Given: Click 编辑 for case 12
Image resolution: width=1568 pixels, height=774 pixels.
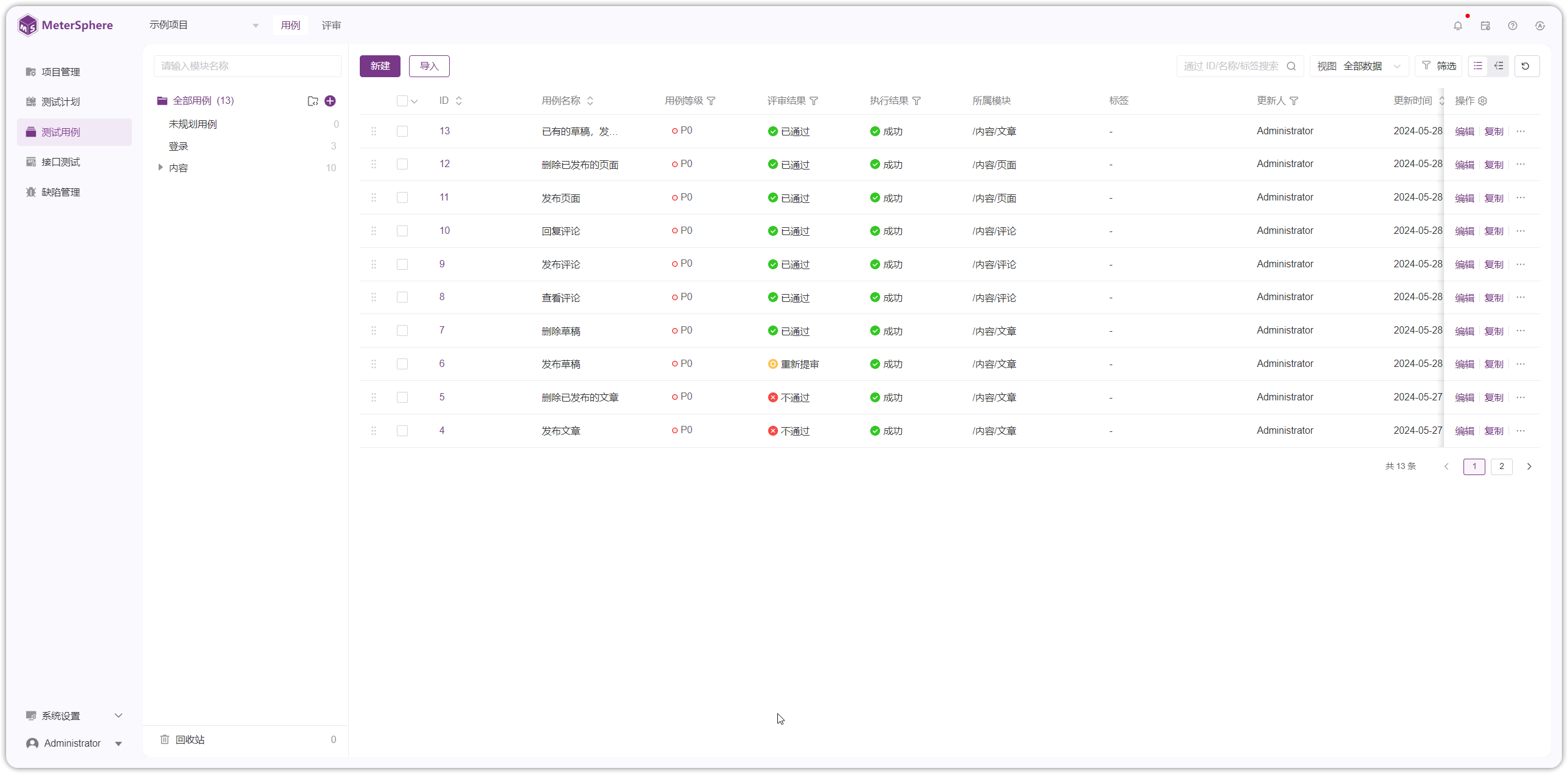Looking at the screenshot, I should pos(1464,165).
